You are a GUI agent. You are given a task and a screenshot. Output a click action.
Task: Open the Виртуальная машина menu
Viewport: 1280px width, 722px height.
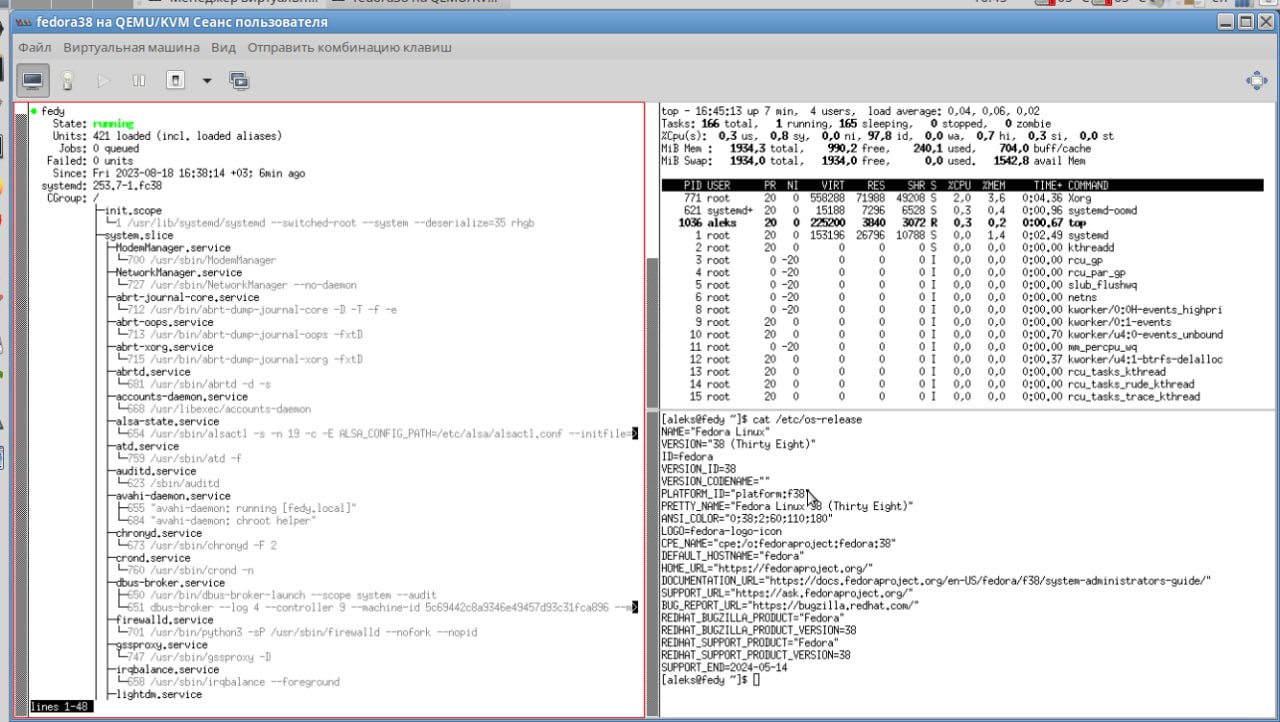point(131,47)
